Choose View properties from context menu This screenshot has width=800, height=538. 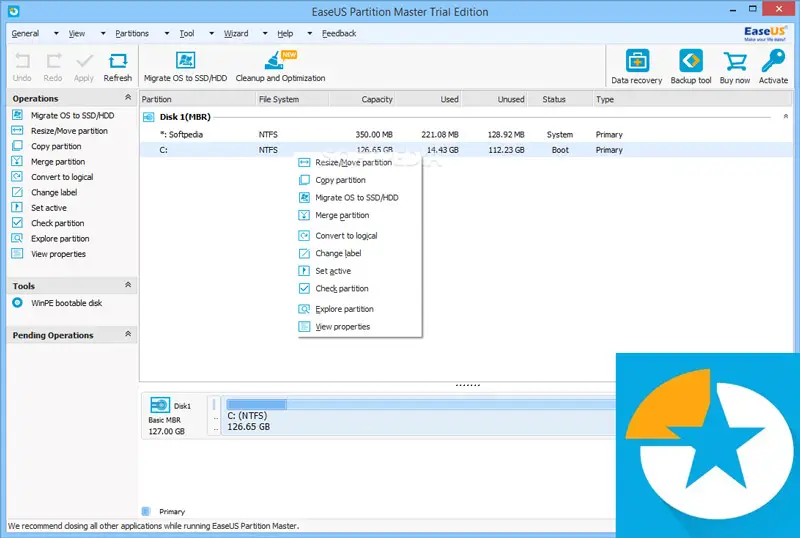[x=360, y=326]
